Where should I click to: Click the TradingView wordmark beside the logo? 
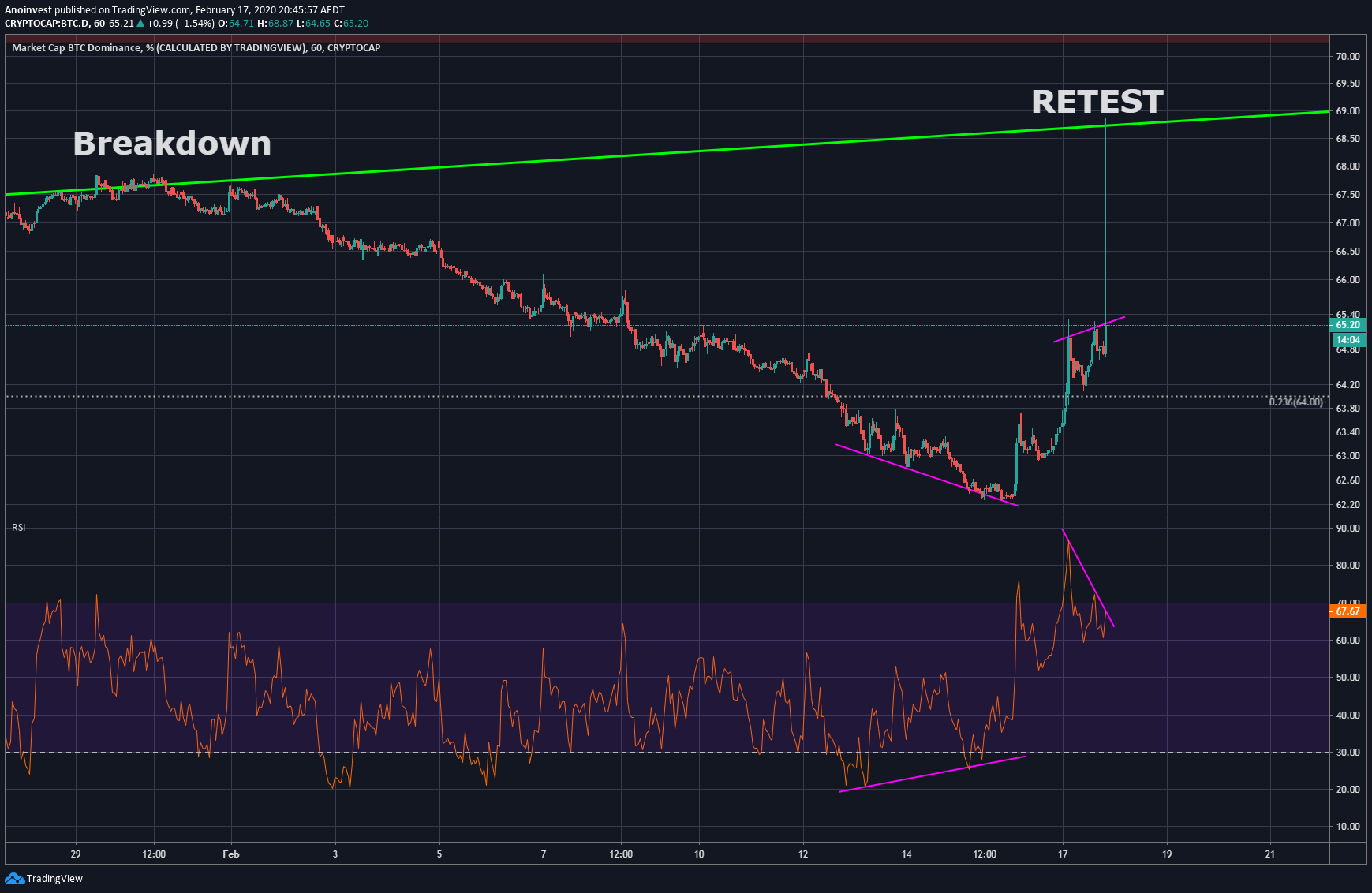(54, 878)
